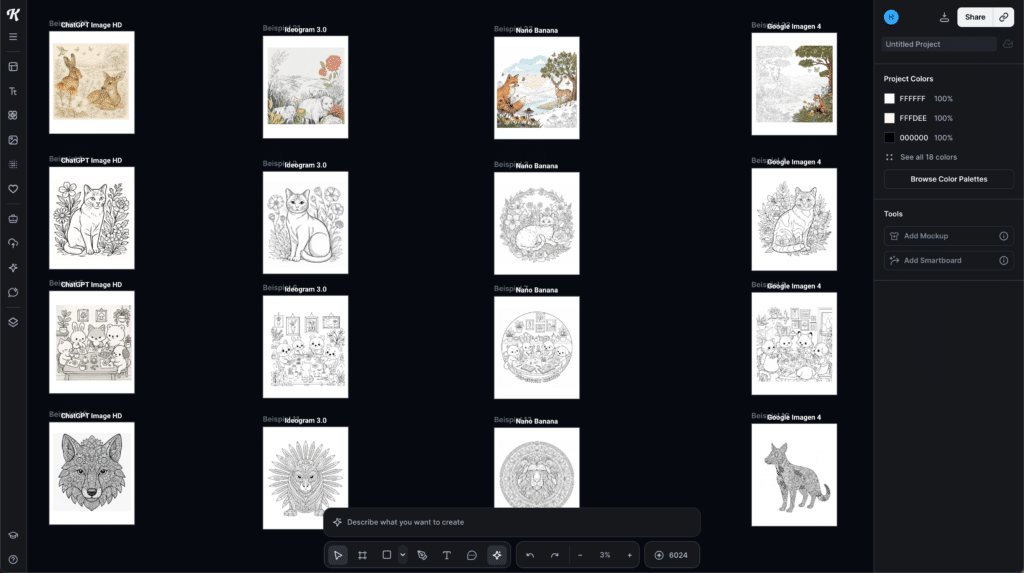Choose the artboard frame tool
Screen dimensions: 1024x573
(x=363, y=555)
